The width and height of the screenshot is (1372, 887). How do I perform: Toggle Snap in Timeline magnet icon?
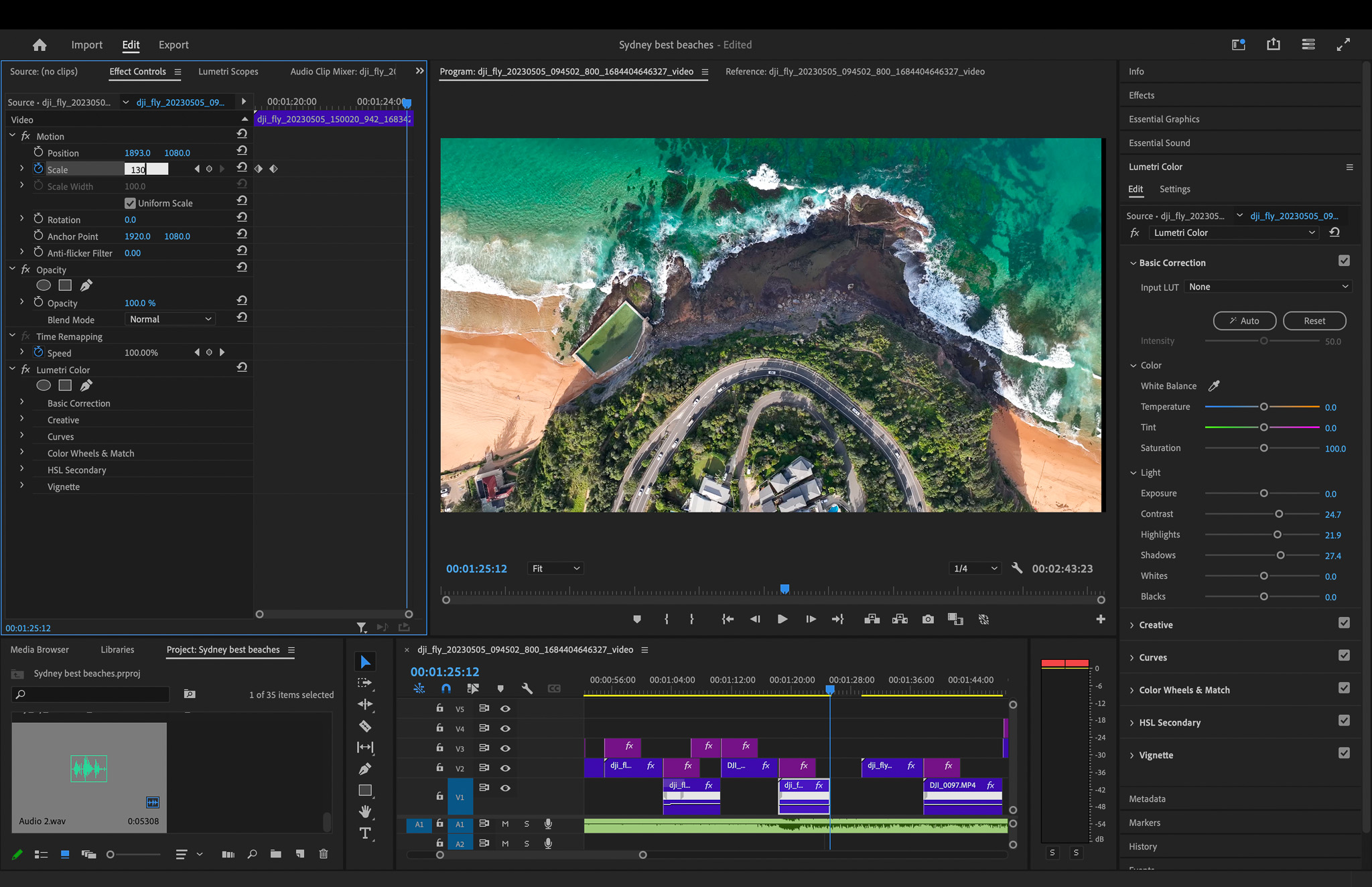[x=446, y=689]
